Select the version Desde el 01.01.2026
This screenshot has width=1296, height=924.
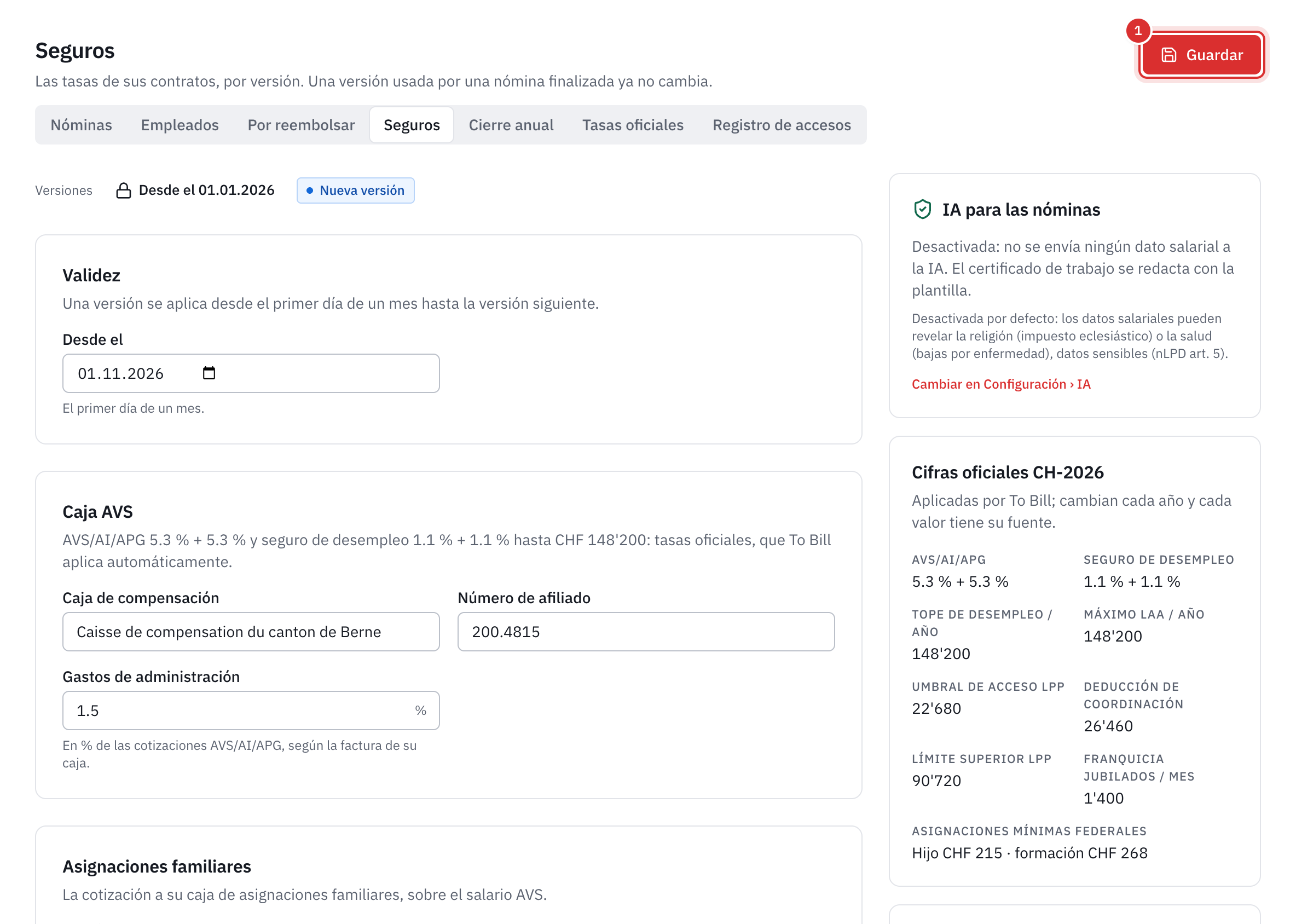[195, 190]
